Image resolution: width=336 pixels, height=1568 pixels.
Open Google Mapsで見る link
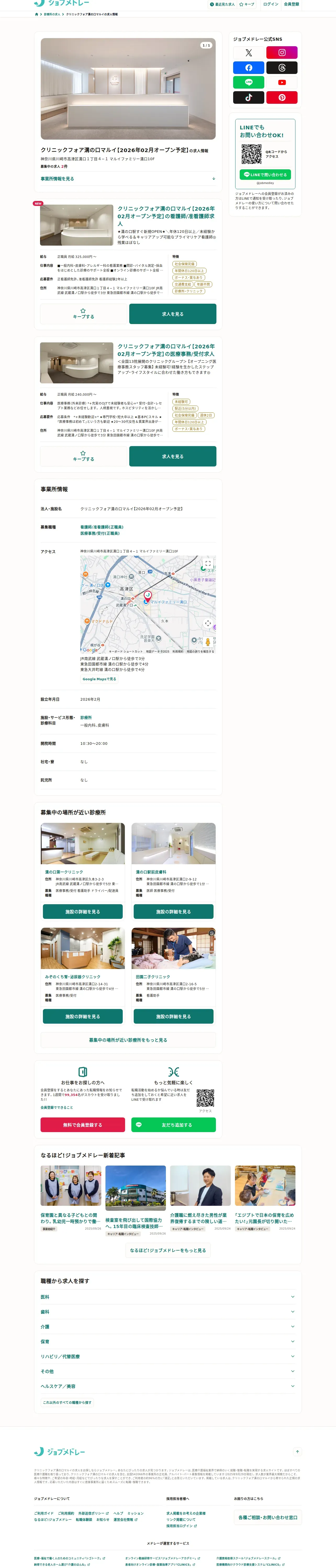99,679
